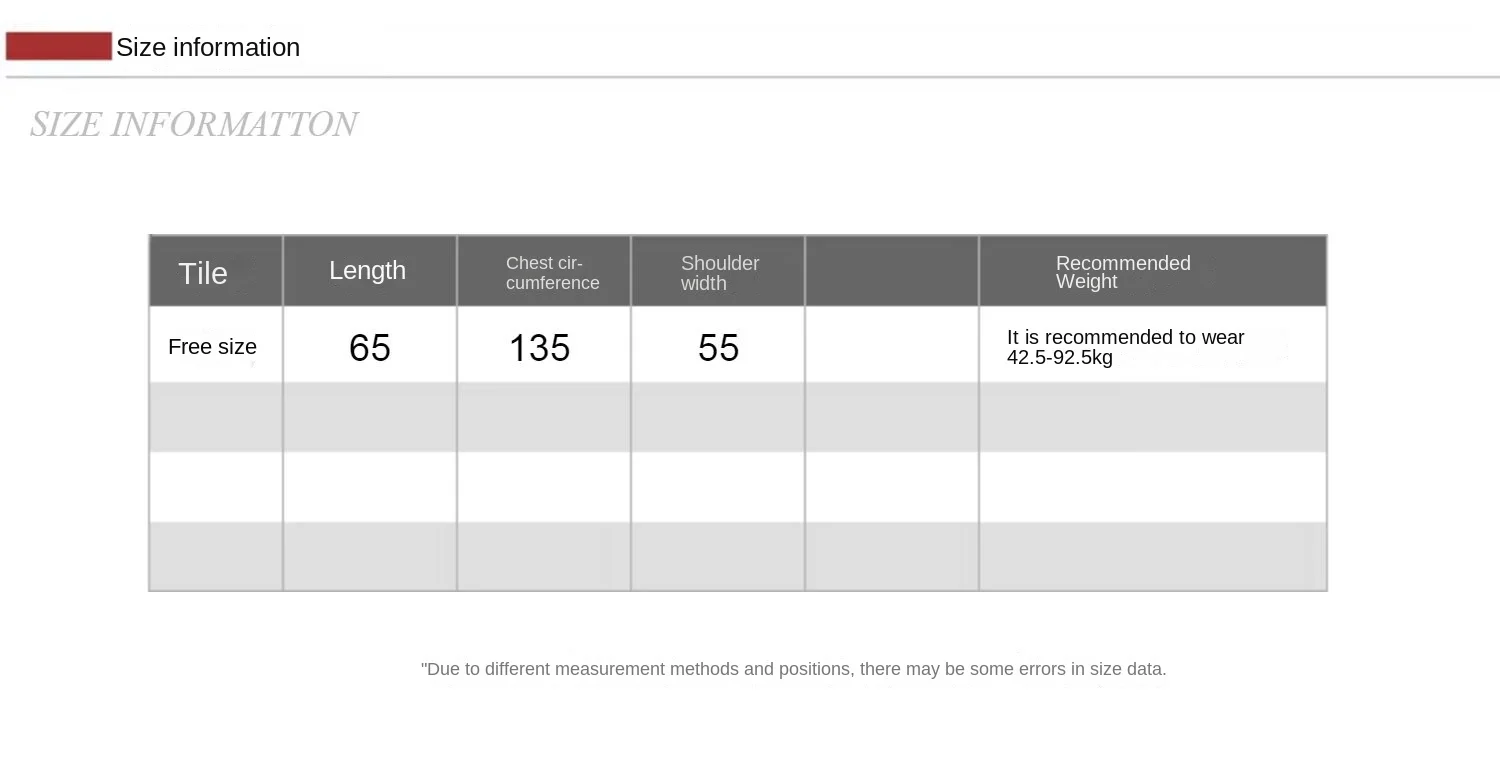The image size is (1500, 758).
Task: Click the Length column header
Action: click(370, 272)
